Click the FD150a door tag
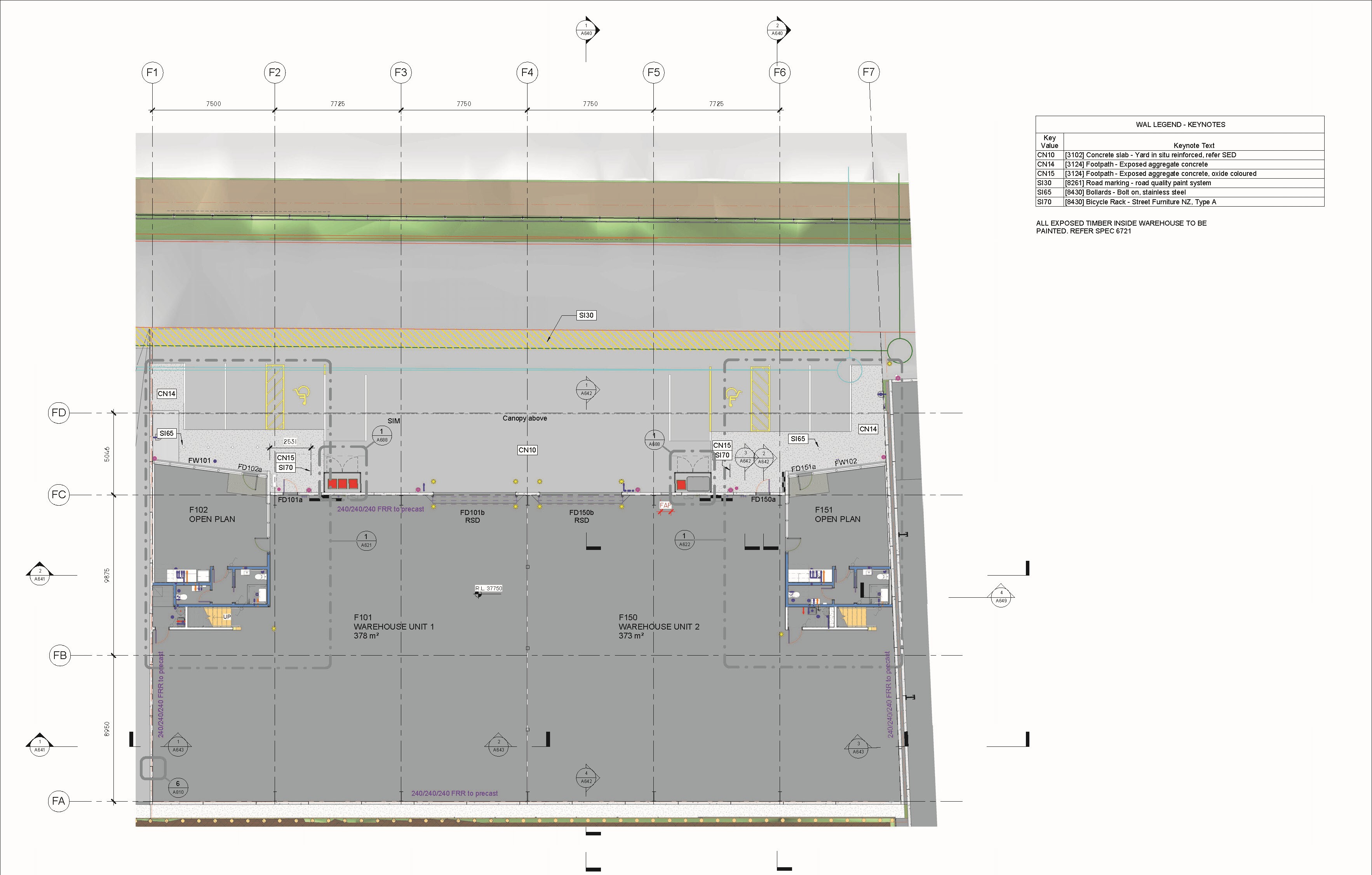The height and width of the screenshot is (875, 1372). [763, 499]
